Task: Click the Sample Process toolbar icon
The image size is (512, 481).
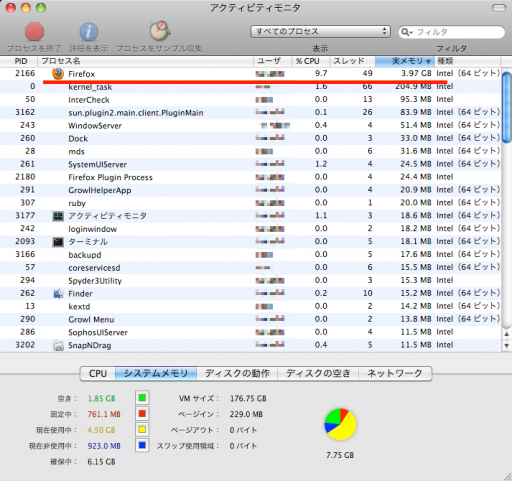Action: coord(159,31)
